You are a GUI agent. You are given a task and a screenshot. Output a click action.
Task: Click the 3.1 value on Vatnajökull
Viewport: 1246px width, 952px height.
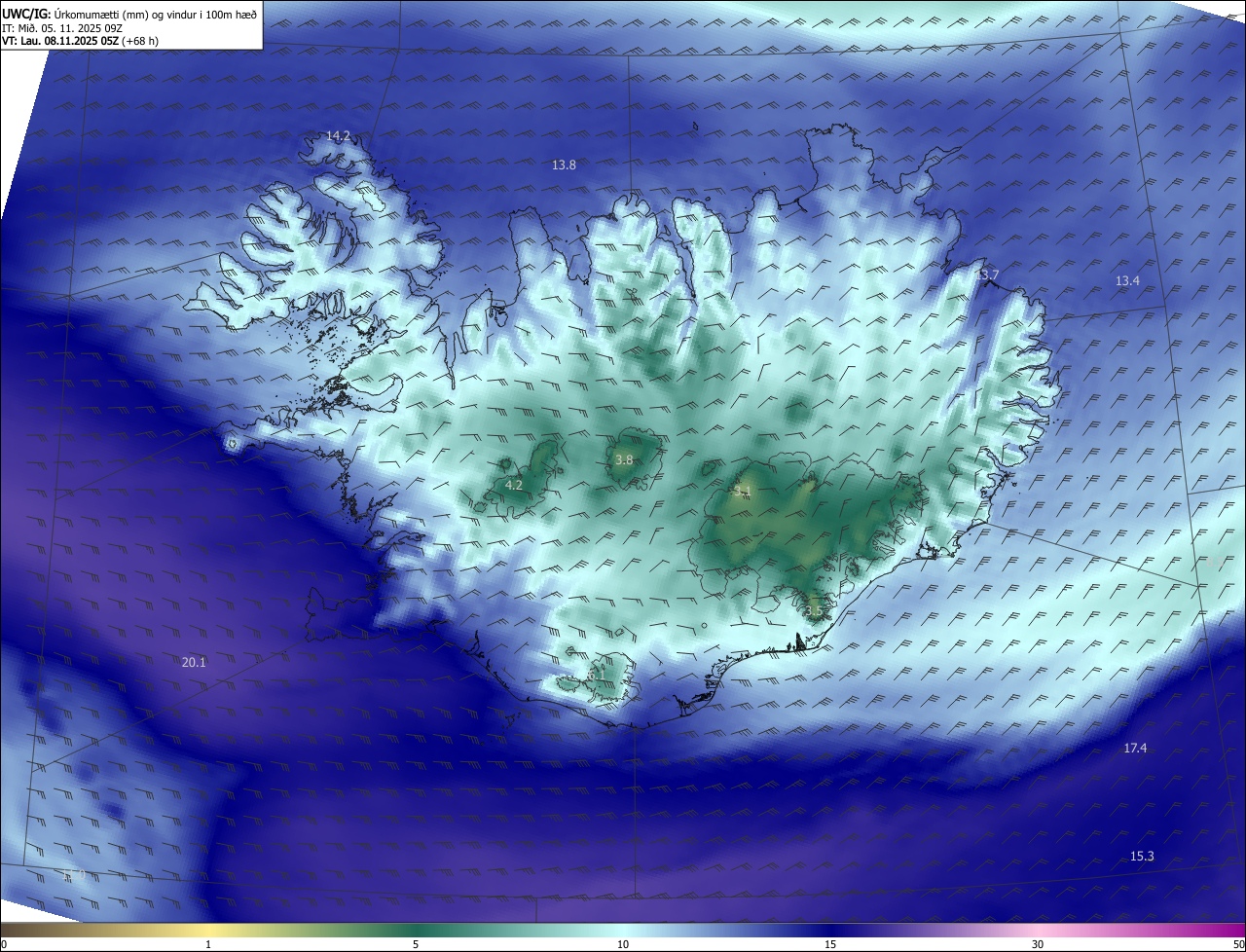[x=743, y=493]
